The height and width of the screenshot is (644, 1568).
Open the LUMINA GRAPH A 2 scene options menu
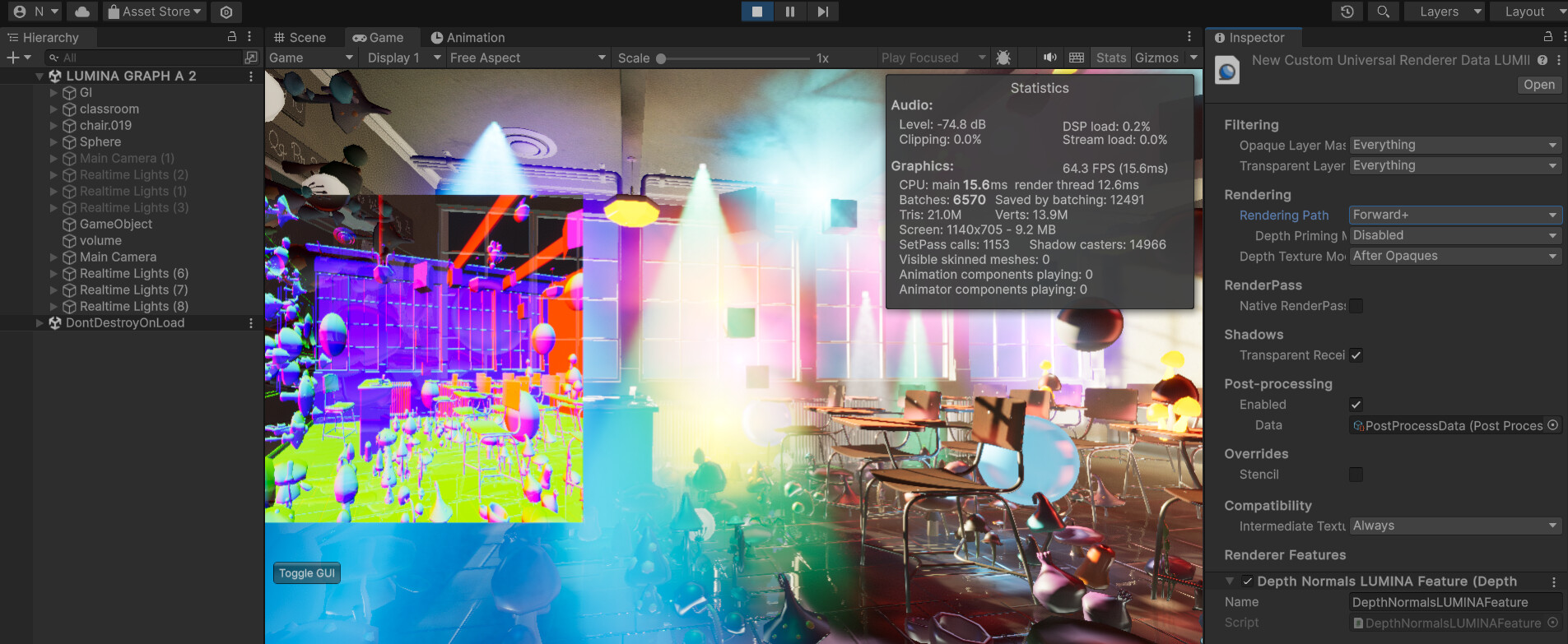pyautogui.click(x=251, y=76)
